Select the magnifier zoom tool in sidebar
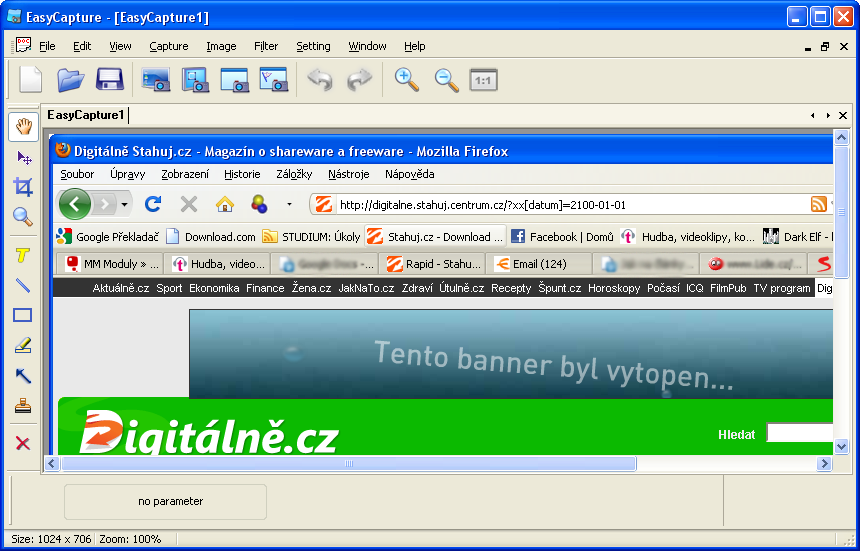The image size is (860, 551). point(23,217)
